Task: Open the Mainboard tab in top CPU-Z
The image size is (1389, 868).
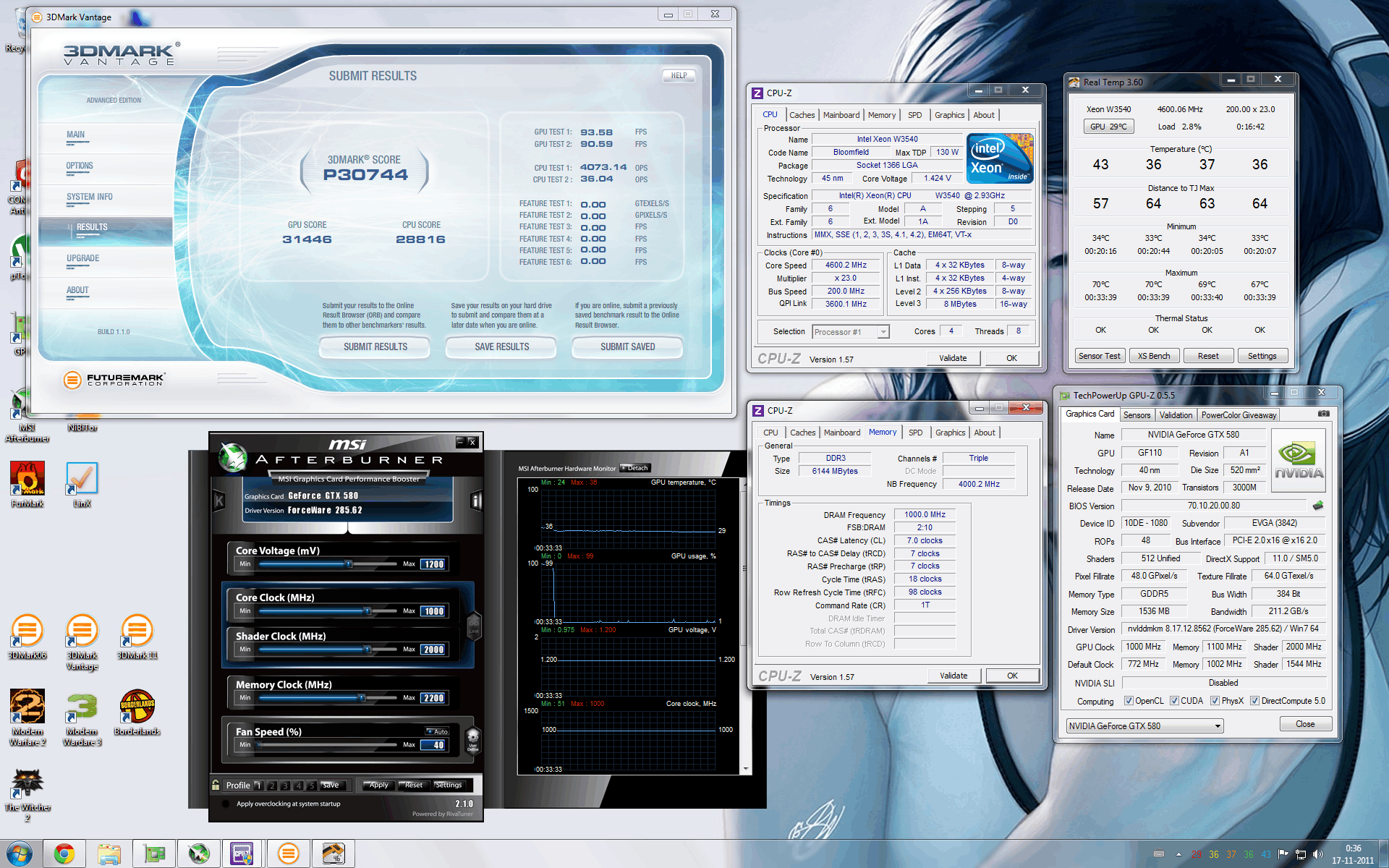Action: [841, 115]
